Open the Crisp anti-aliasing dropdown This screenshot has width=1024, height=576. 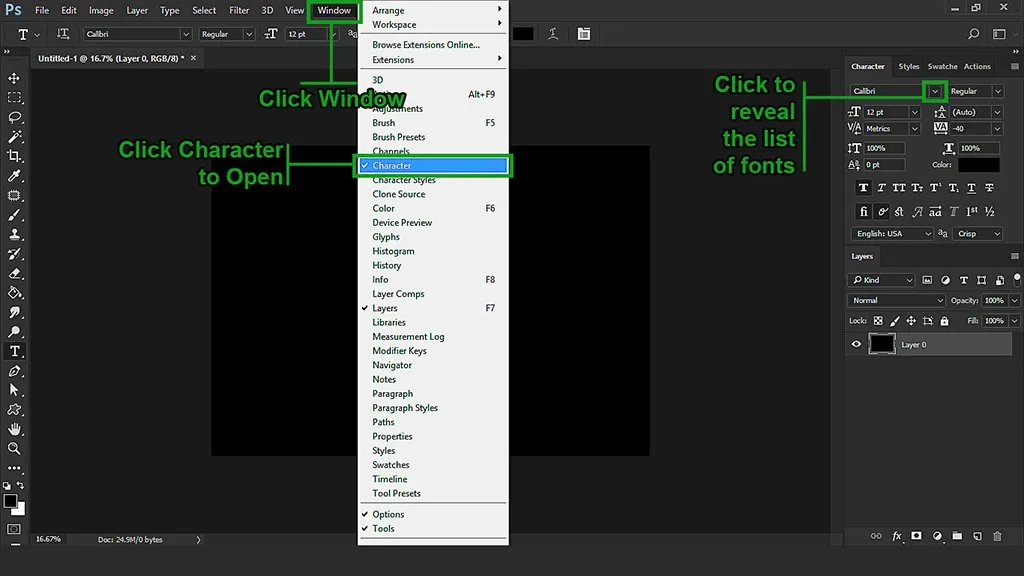pos(977,233)
